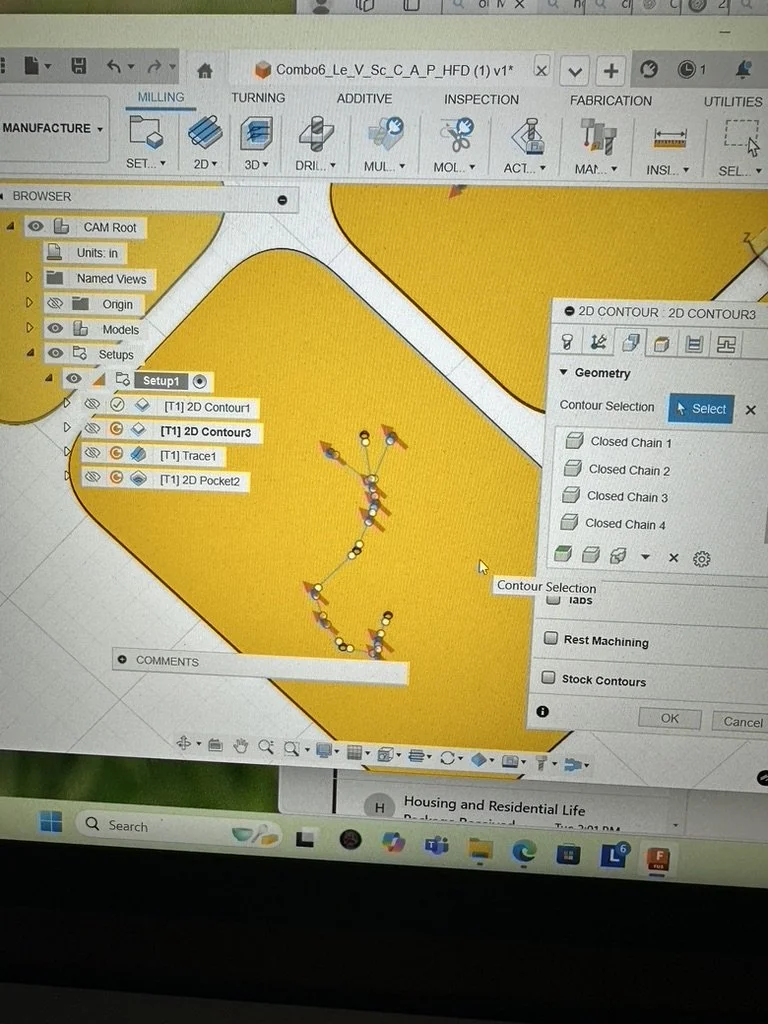
Task: Expand the Named Views node
Action: coord(29,277)
